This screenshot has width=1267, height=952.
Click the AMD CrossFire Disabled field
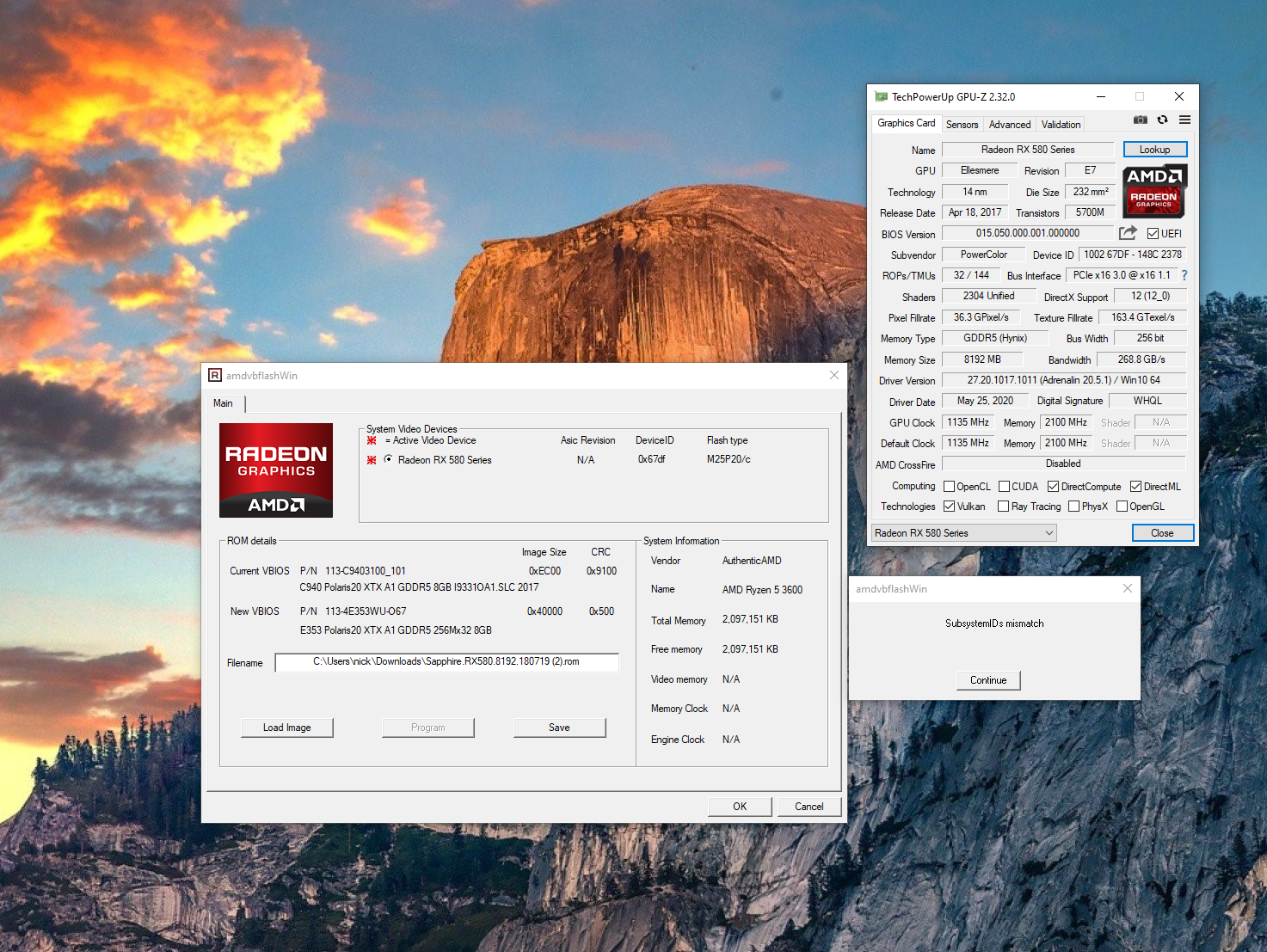(x=1063, y=464)
